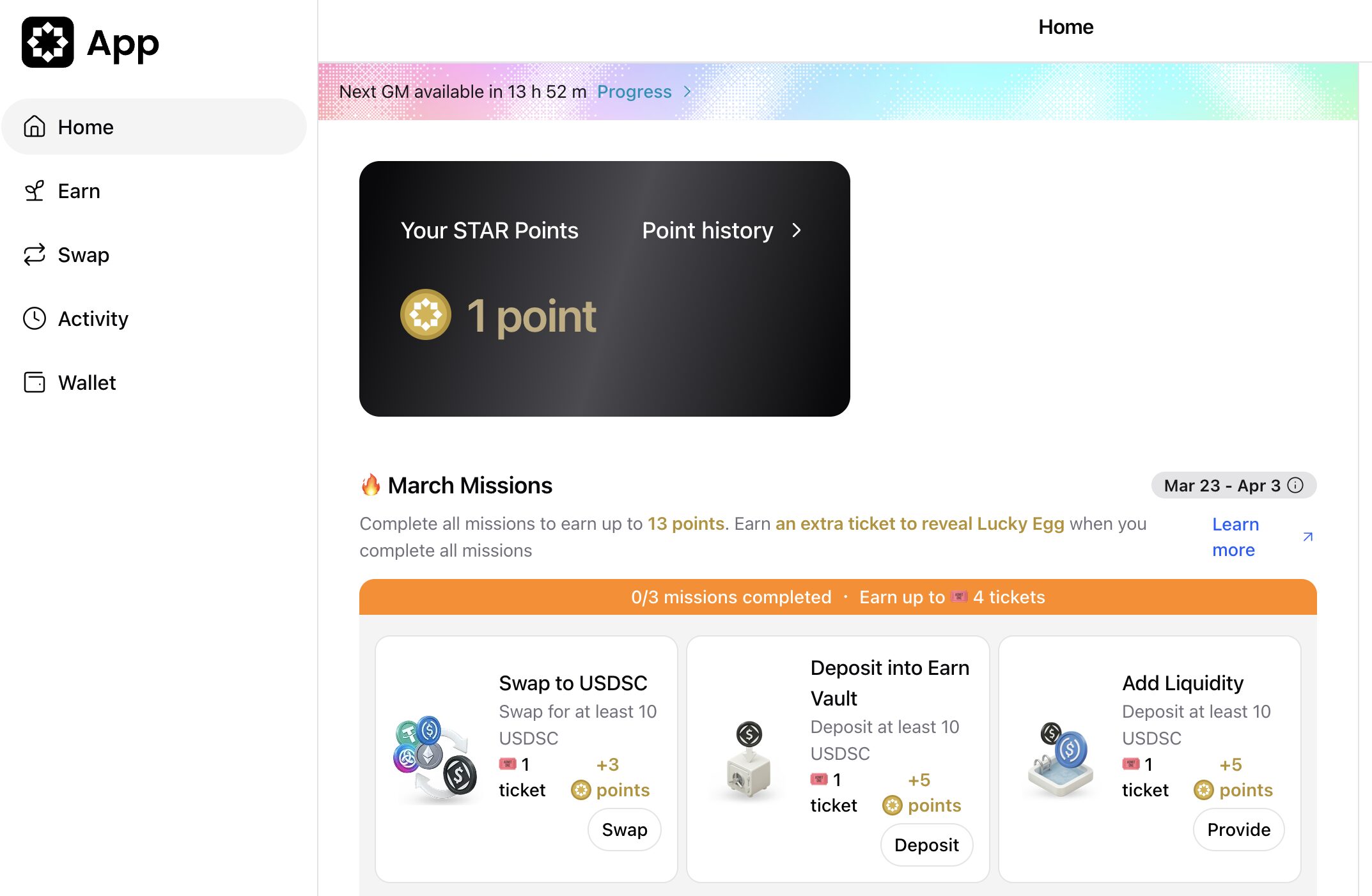Viewport: 1372px width, 896px height.
Task: Expand Point history with the chevron arrow
Action: pos(797,230)
